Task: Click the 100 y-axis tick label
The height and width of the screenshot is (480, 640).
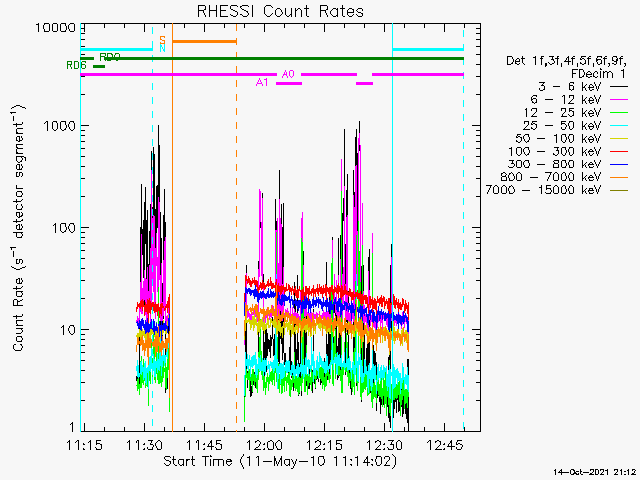Action: tap(64, 228)
